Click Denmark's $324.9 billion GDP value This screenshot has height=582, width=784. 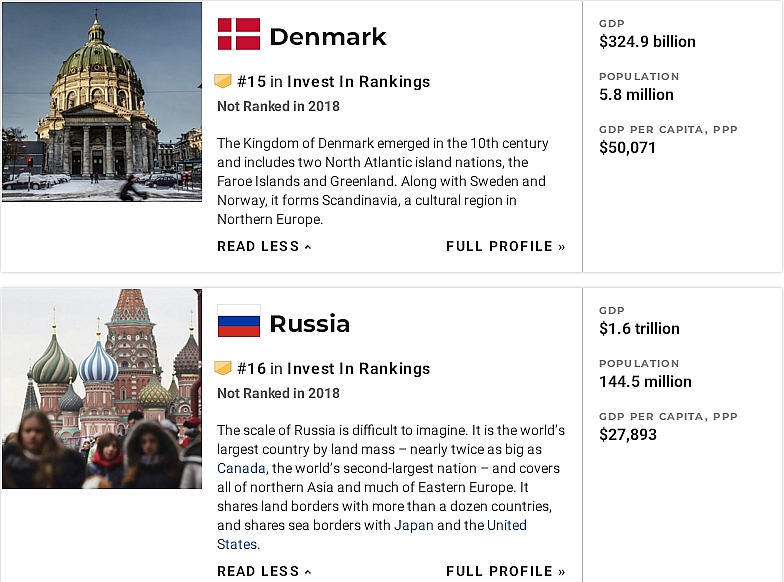[x=647, y=42]
